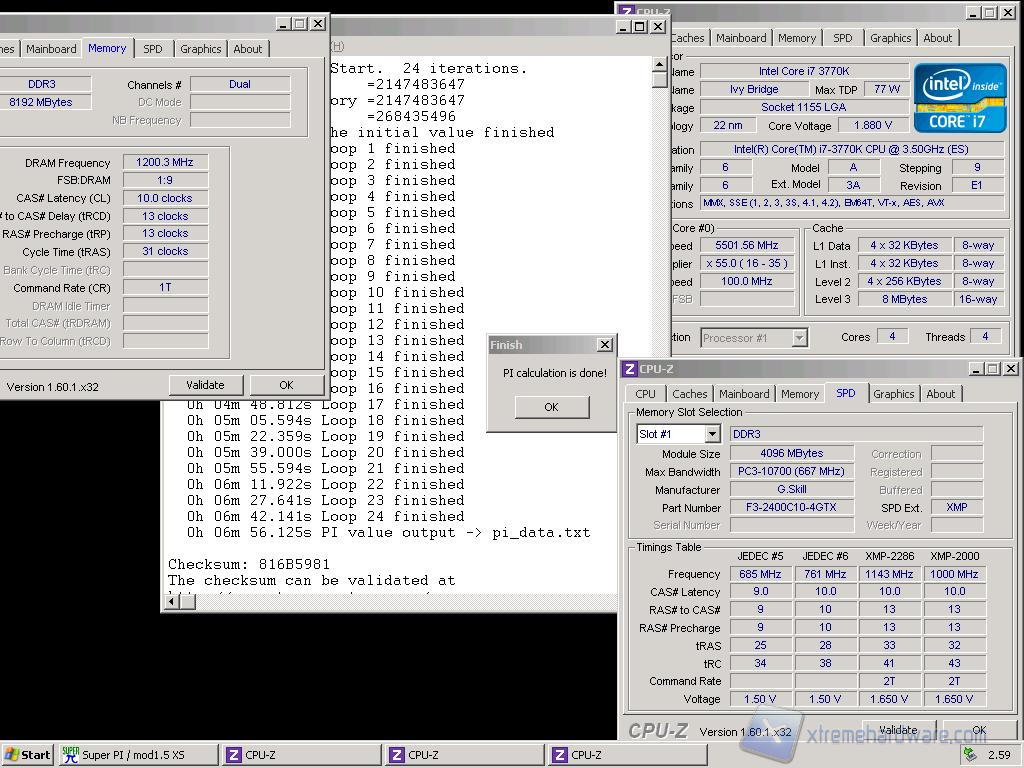Image resolution: width=1024 pixels, height=768 pixels.
Task: Close the CPU-Z Memory window
Action: 318,24
